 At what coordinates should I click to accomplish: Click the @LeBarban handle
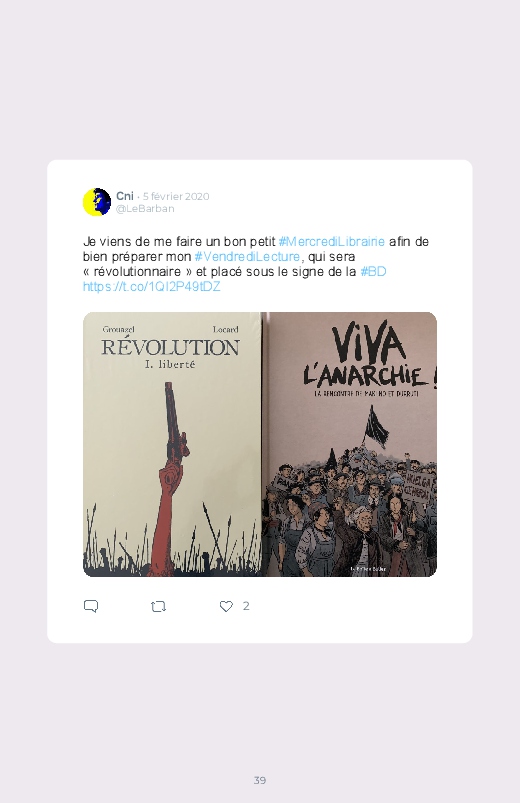[145, 208]
